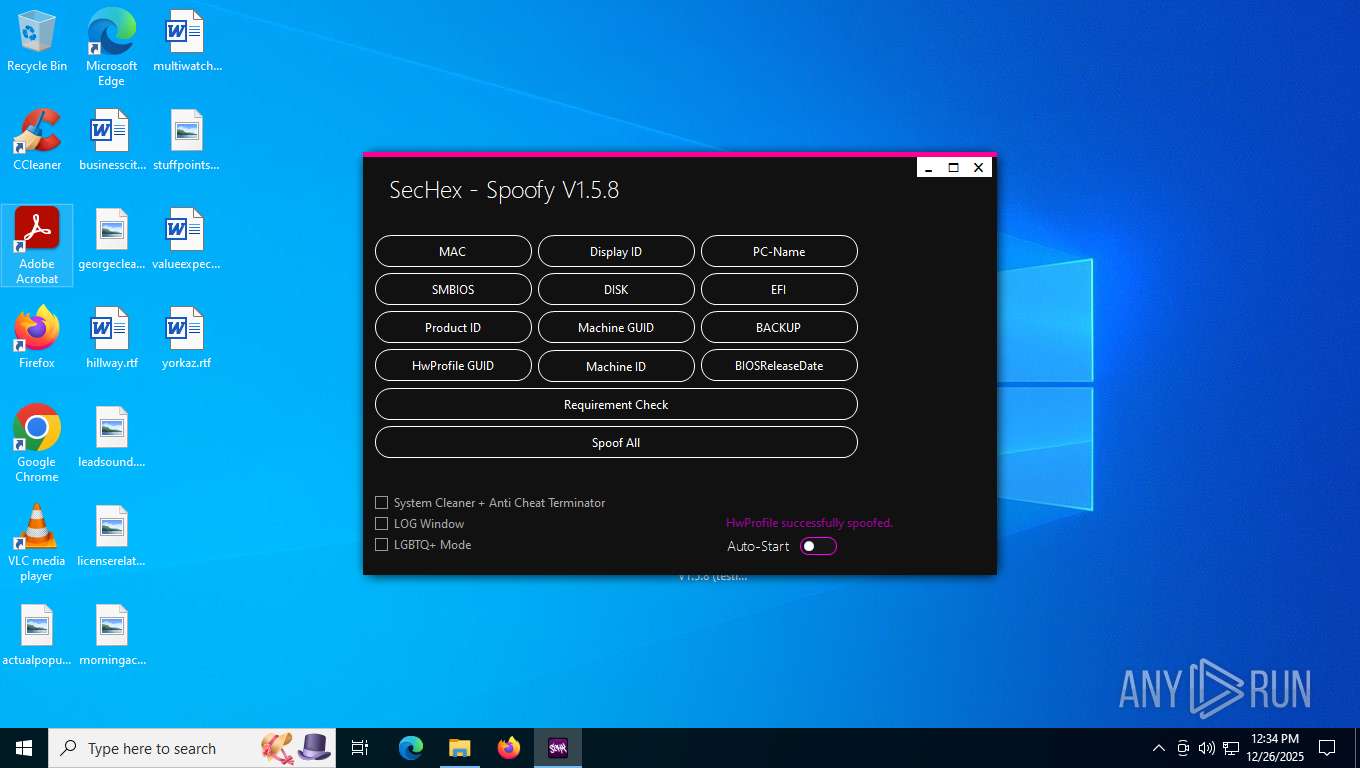Screen dimensions: 1360x768
Task: Click the BIOSReleaseDate button
Action: pos(779,366)
